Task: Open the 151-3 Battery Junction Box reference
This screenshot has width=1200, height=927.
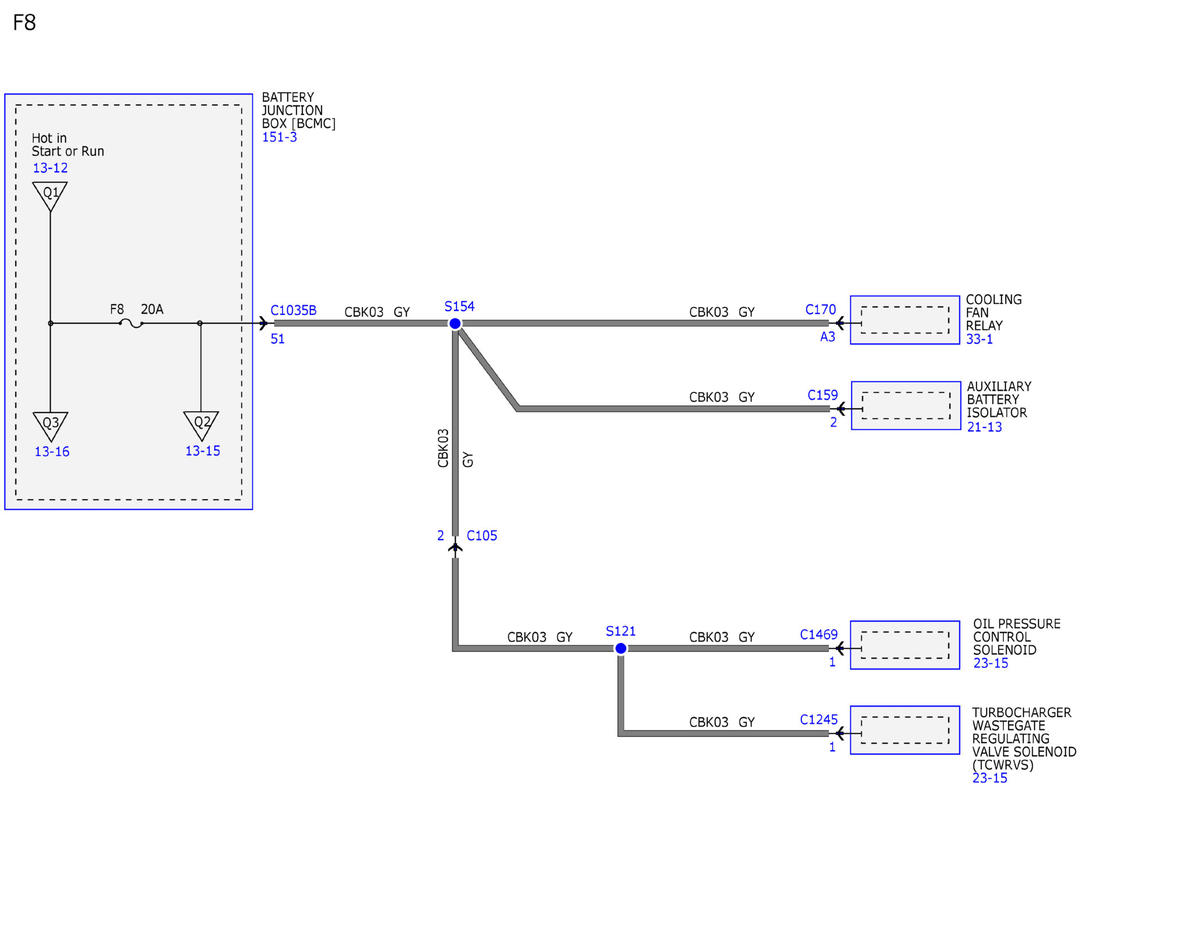Action: (279, 137)
